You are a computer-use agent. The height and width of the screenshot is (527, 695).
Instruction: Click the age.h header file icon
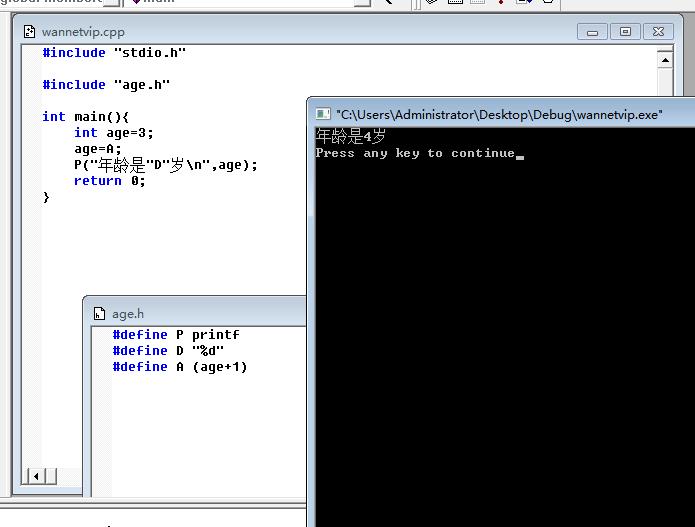(x=99, y=314)
